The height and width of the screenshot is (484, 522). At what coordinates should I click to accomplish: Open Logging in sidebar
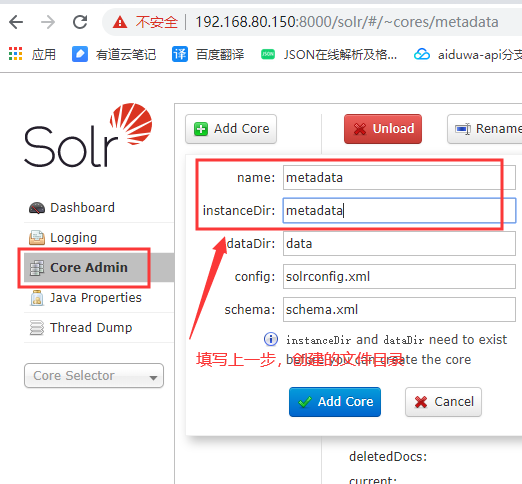(99, 238)
